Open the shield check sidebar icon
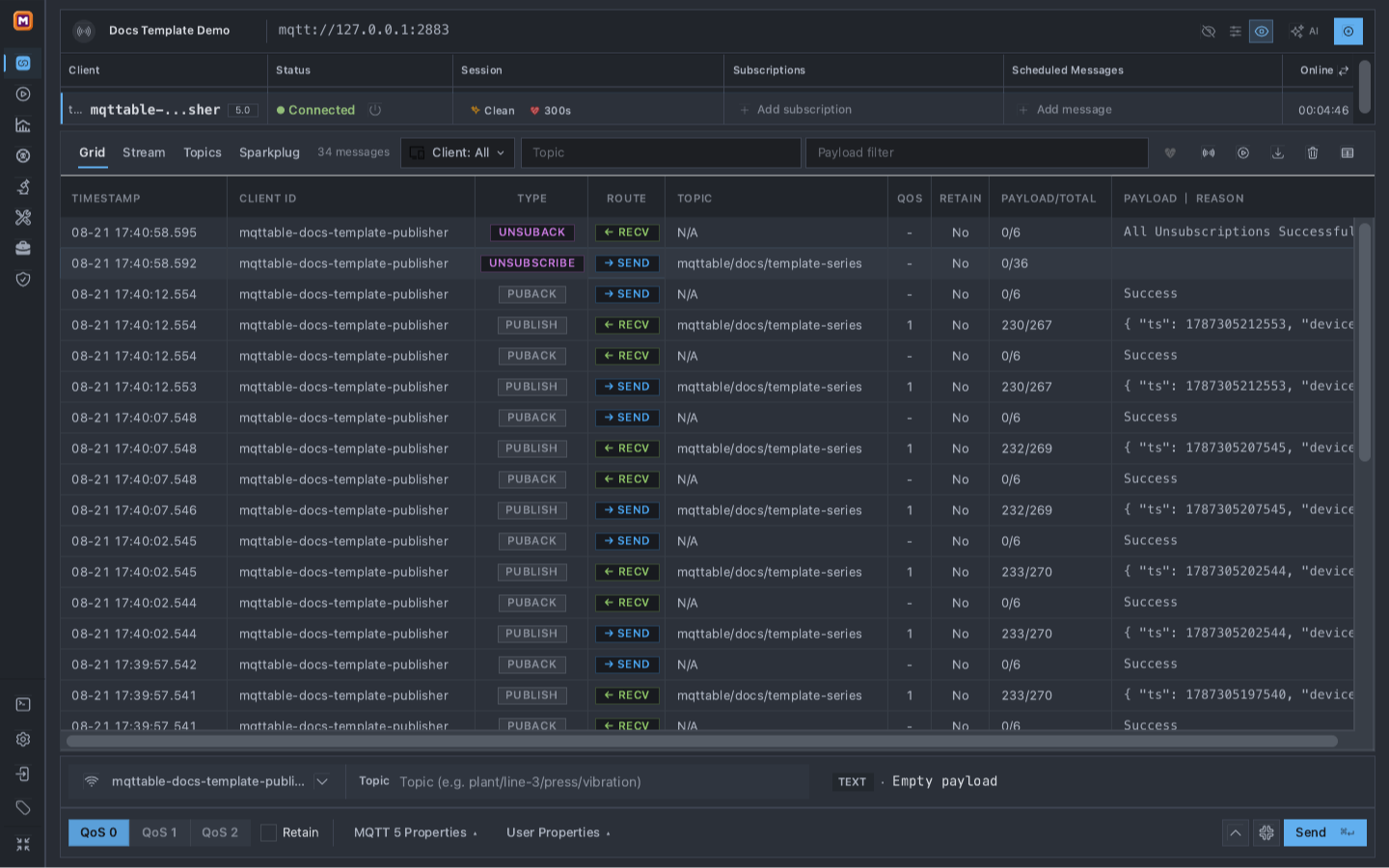1389x868 pixels. pos(23,280)
